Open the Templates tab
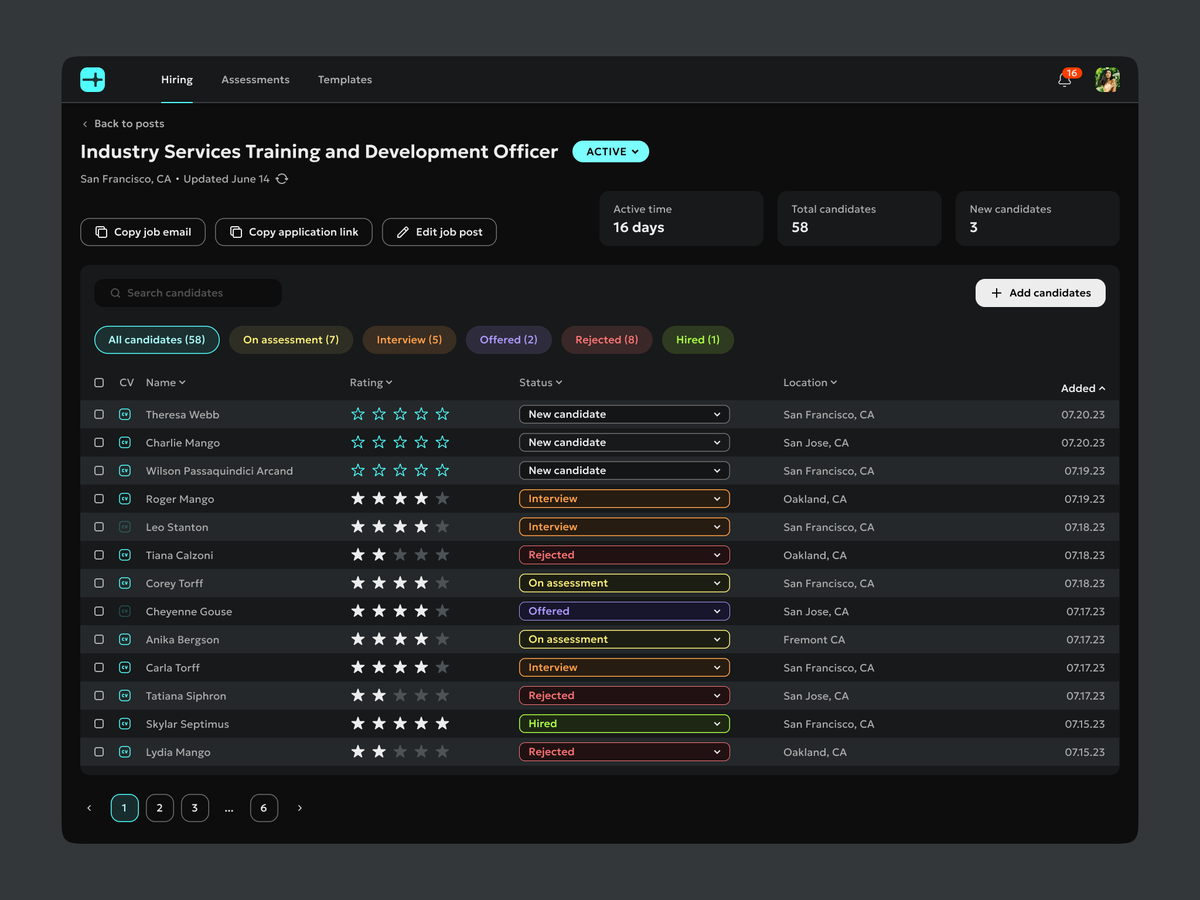The width and height of the screenshot is (1200, 900). click(345, 80)
